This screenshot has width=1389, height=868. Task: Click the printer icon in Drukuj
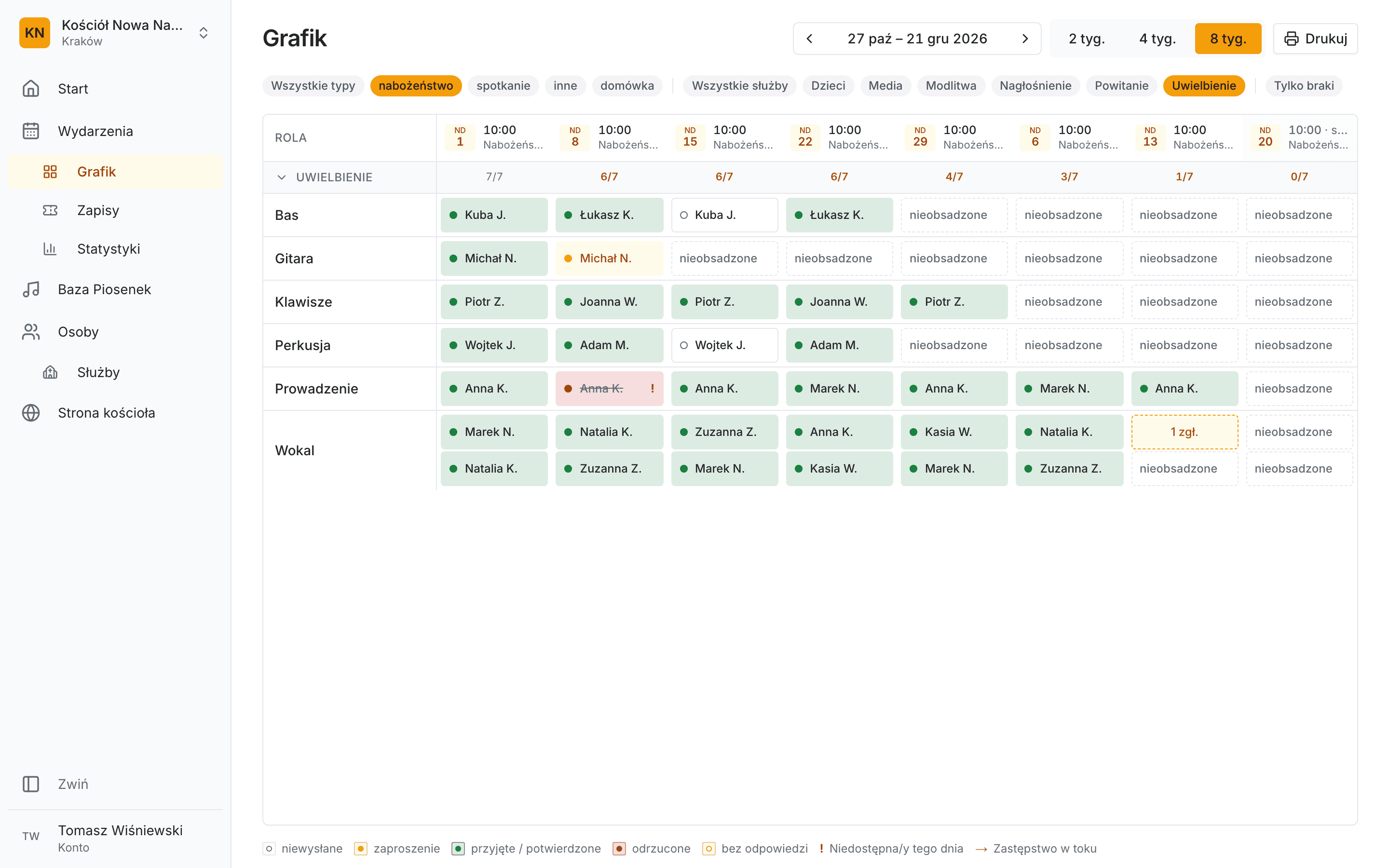(1292, 39)
